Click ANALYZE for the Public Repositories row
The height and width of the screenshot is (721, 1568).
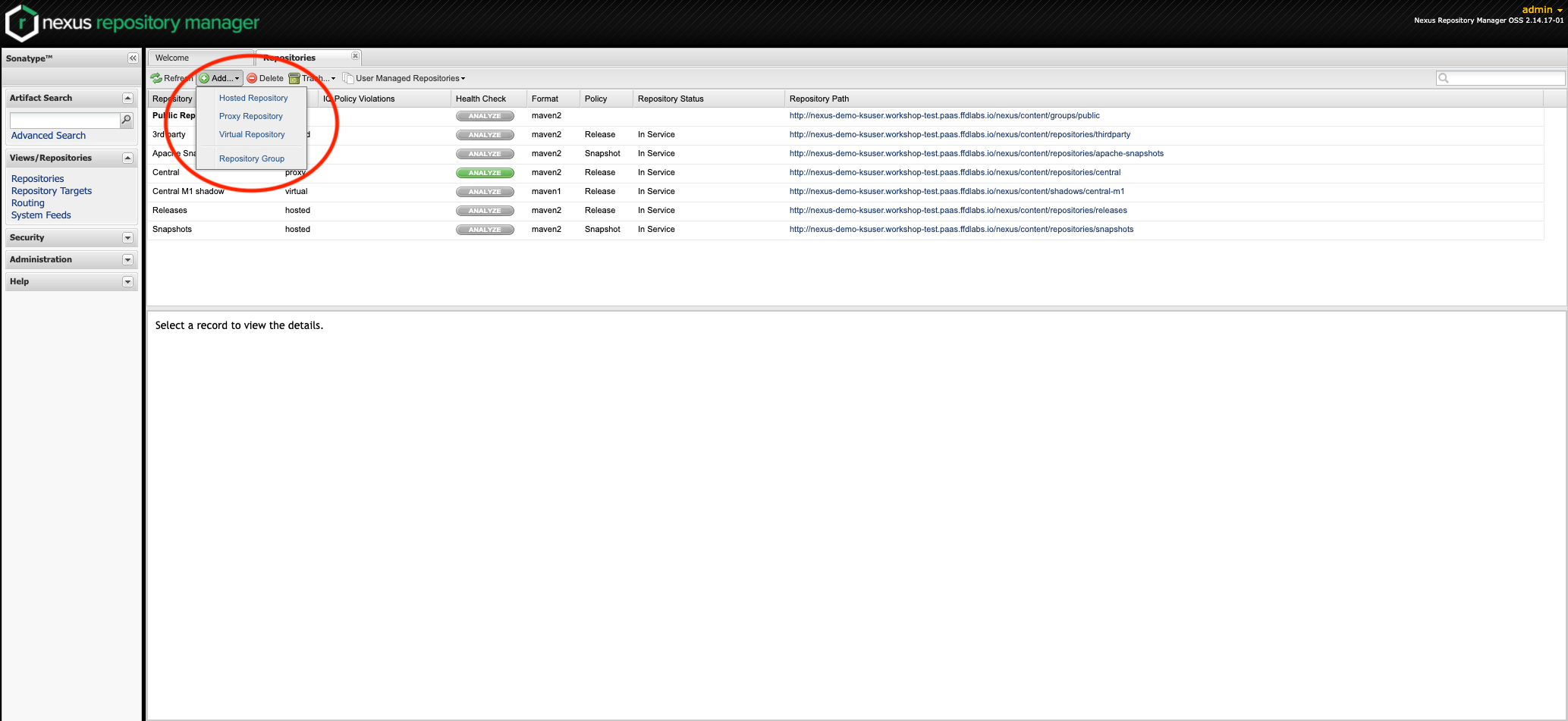(x=485, y=116)
